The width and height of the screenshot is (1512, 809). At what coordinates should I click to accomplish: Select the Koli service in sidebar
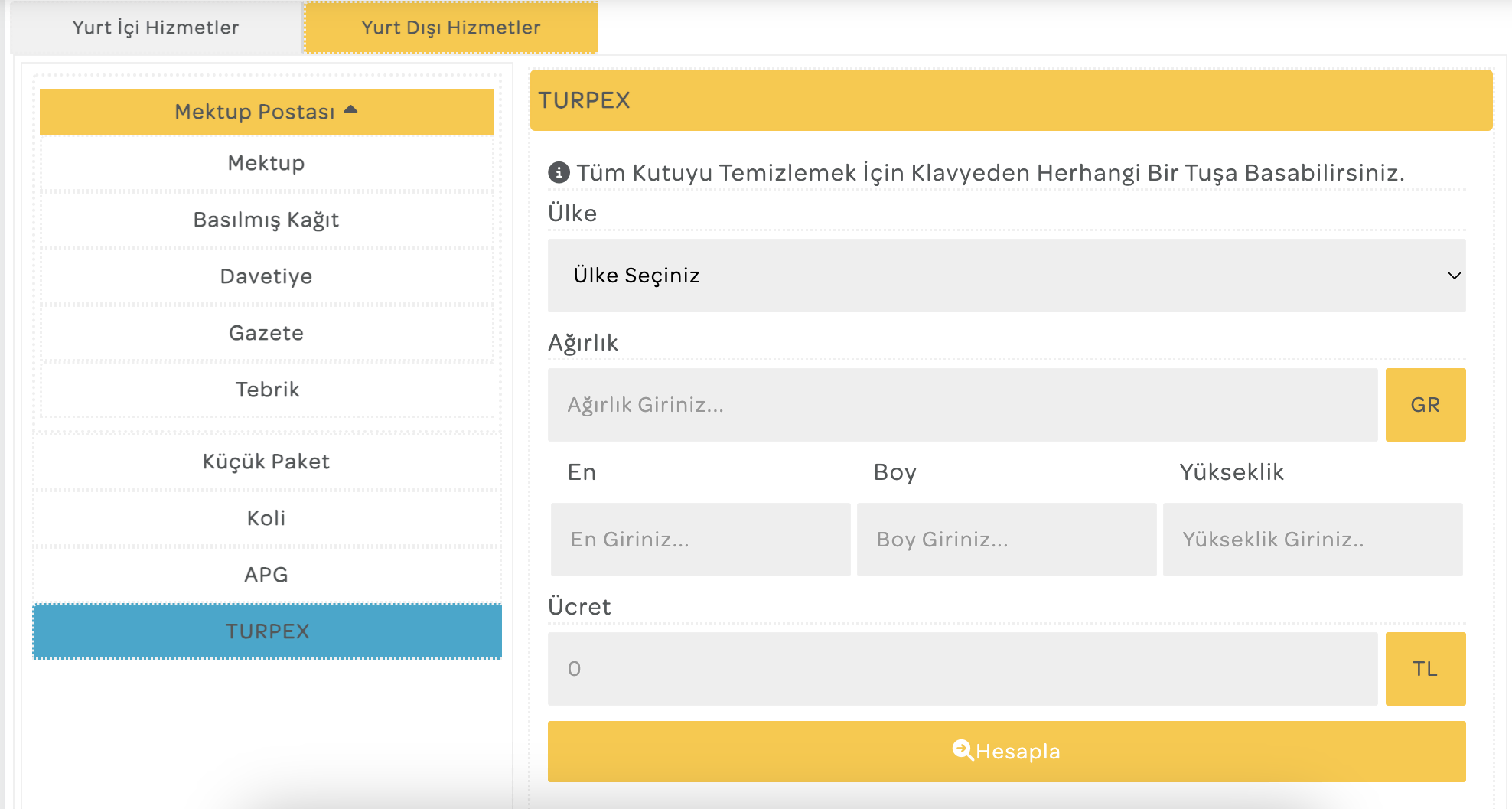(x=266, y=518)
